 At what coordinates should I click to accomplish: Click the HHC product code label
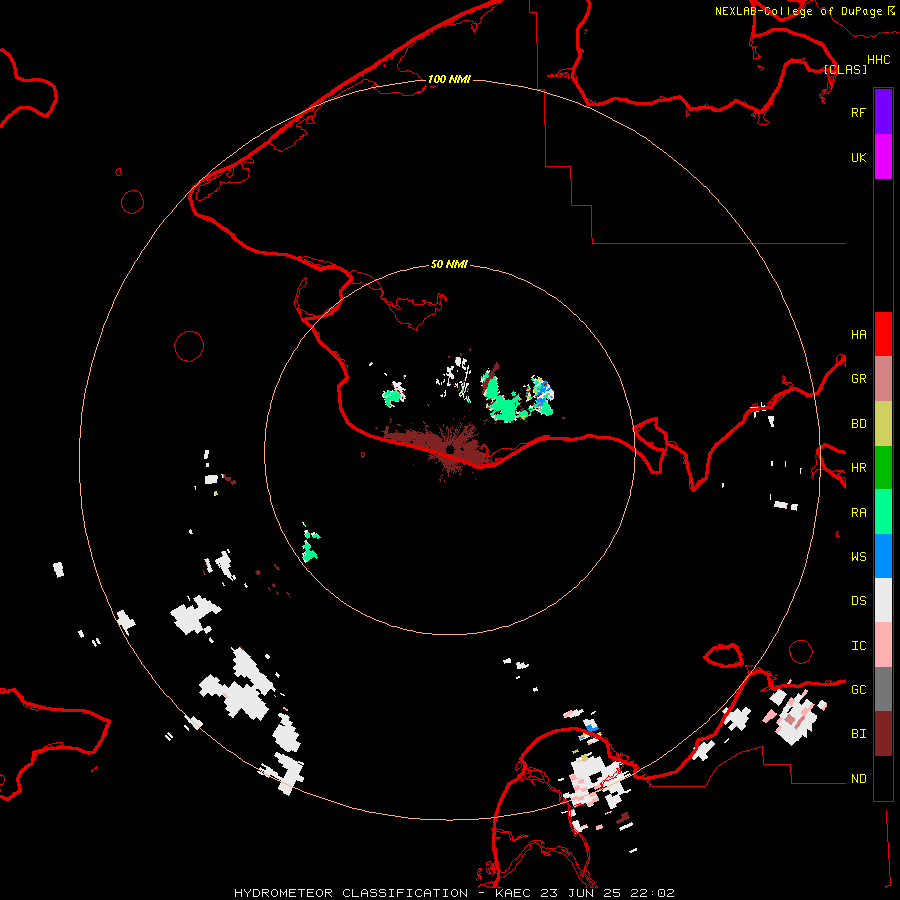coord(878,60)
